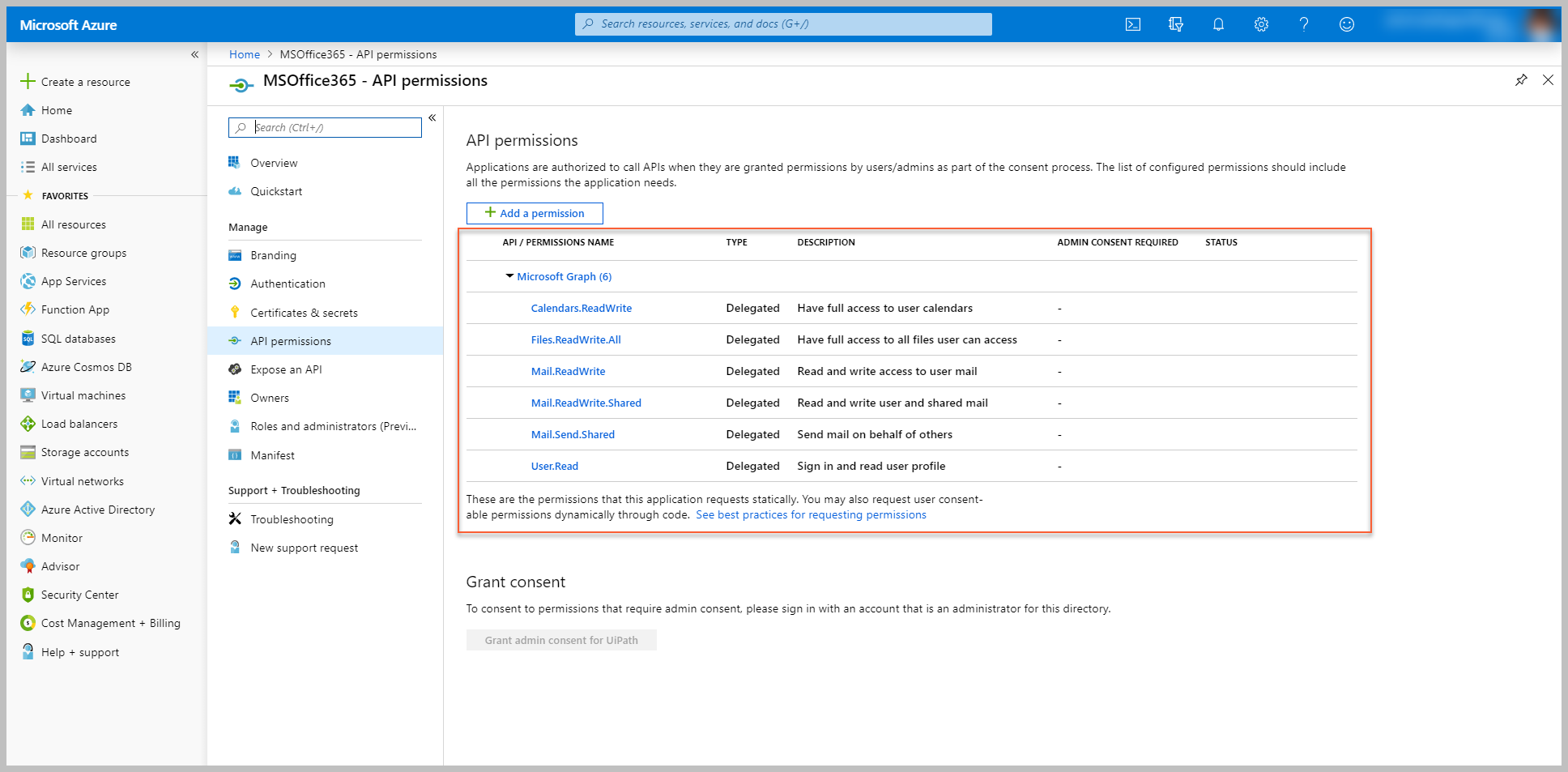Viewport: 1568px width, 772px height.
Task: Click the Azure Cosmos DB icon
Action: (28, 367)
